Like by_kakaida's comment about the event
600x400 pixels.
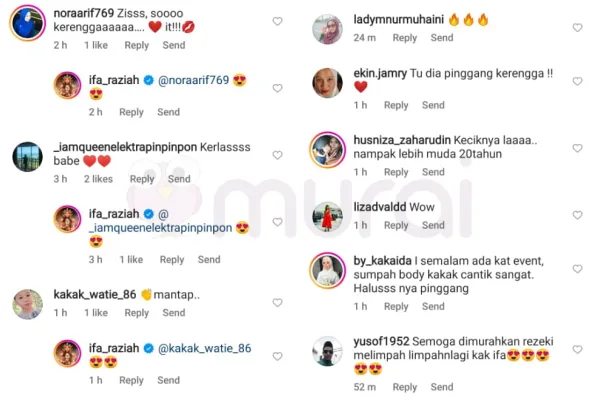[577, 269]
